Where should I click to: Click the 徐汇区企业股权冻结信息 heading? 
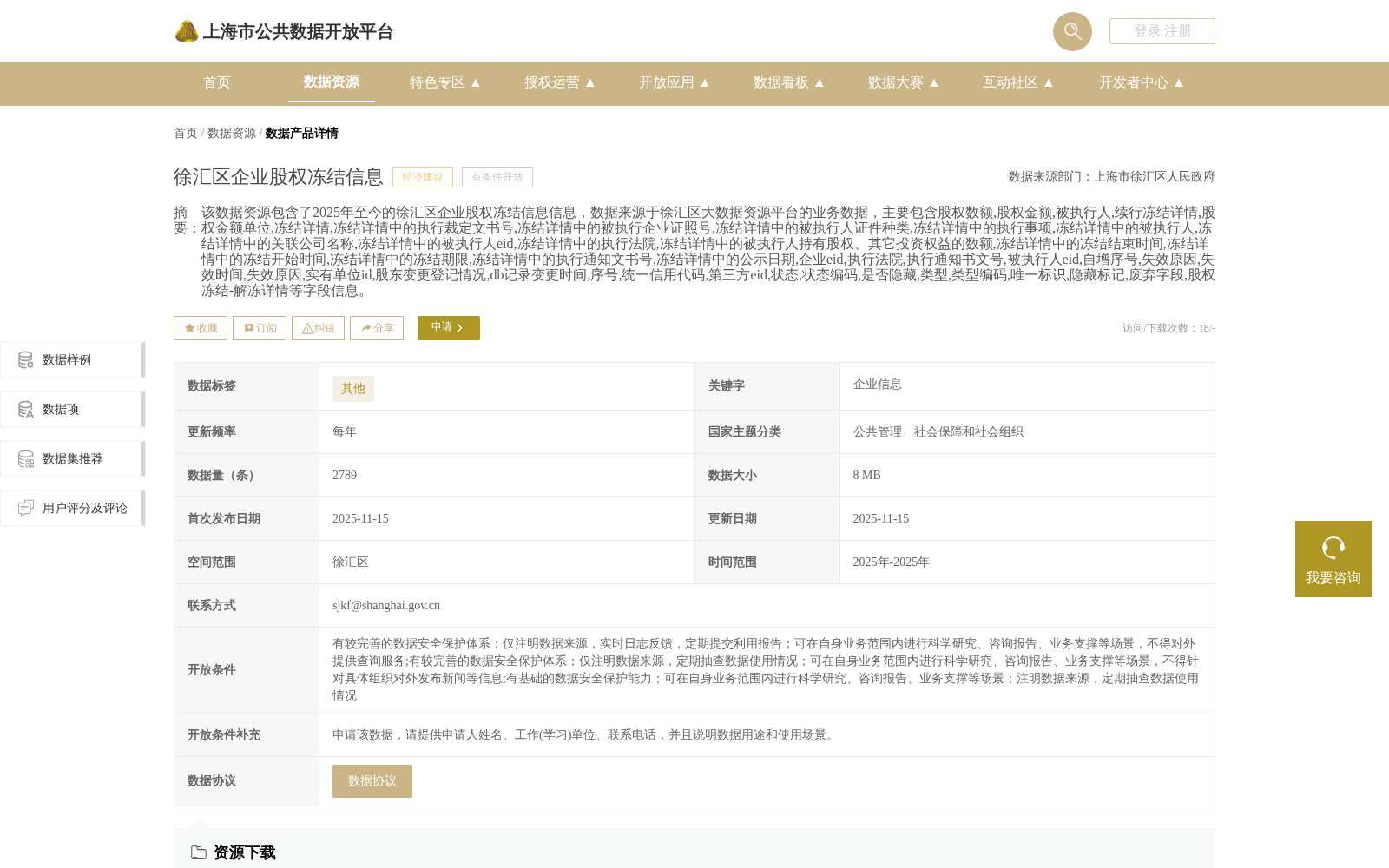pyautogui.click(x=279, y=177)
